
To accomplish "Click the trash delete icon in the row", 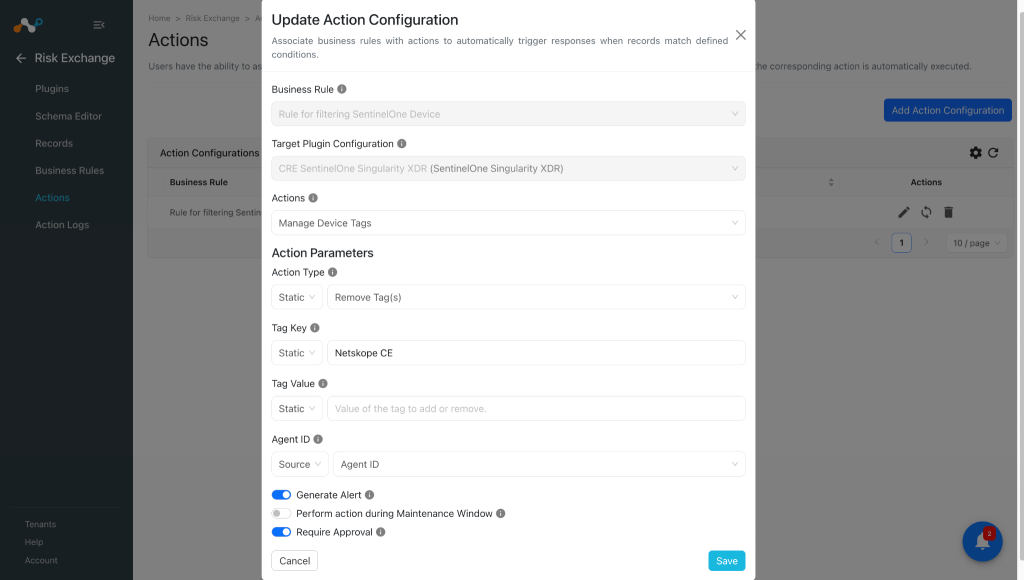I will [948, 212].
